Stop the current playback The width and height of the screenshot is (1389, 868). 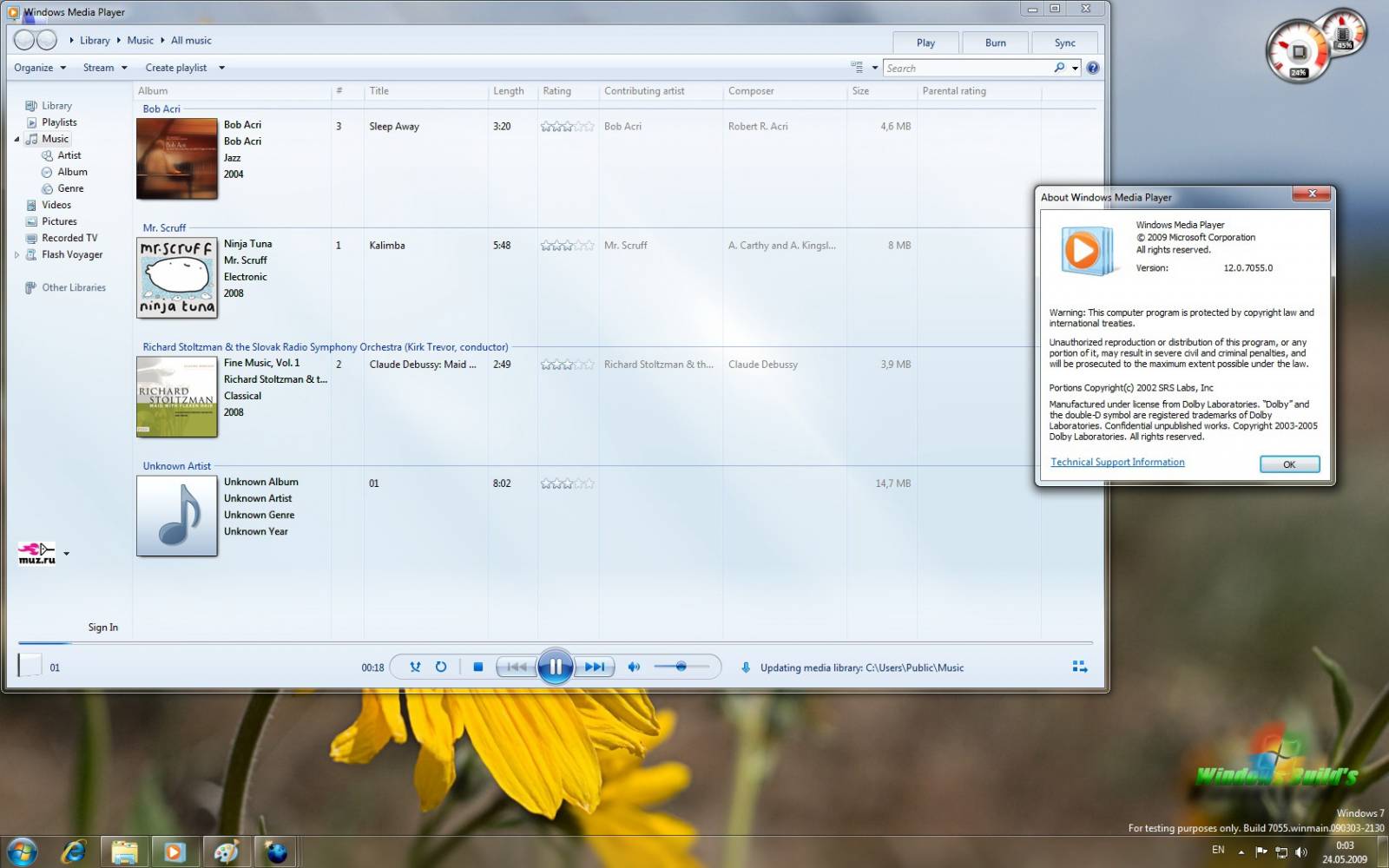[477, 667]
